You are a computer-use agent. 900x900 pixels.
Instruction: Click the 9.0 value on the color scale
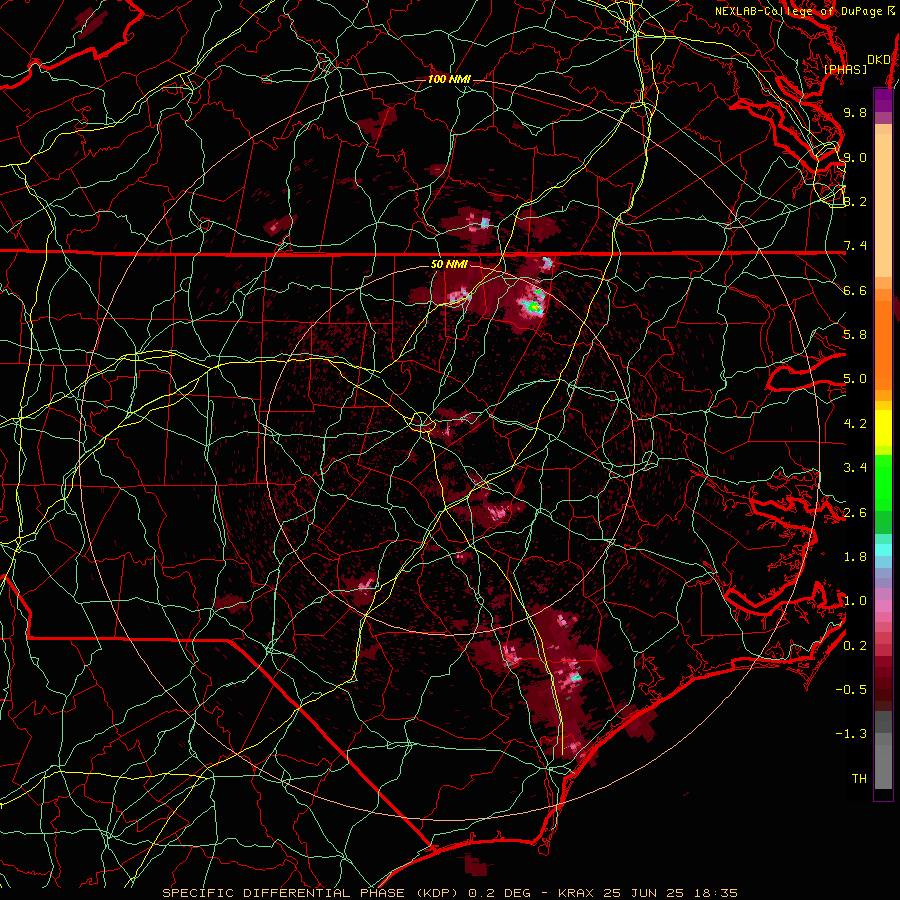click(855, 157)
